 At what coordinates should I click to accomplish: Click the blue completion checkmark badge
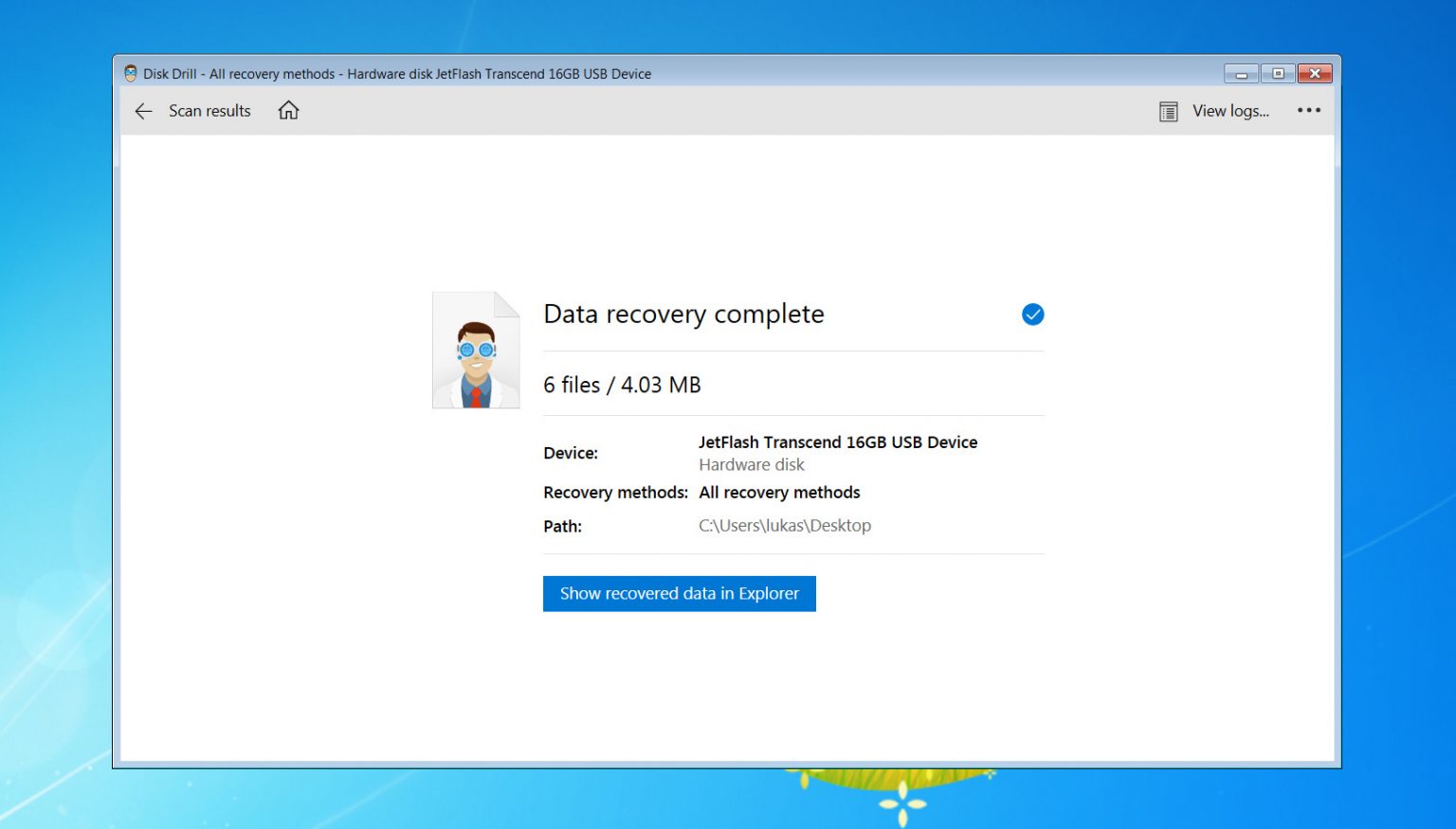pyautogui.click(x=1032, y=314)
